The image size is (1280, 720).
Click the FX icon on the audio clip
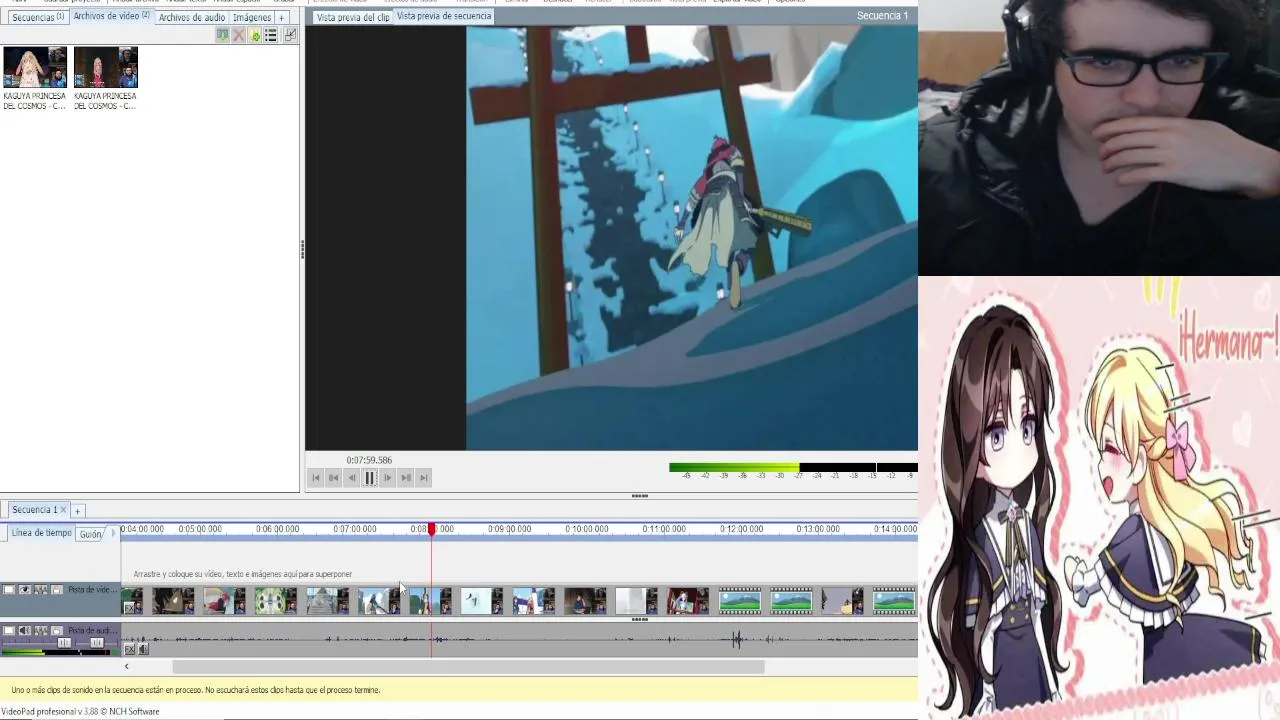tap(130, 649)
